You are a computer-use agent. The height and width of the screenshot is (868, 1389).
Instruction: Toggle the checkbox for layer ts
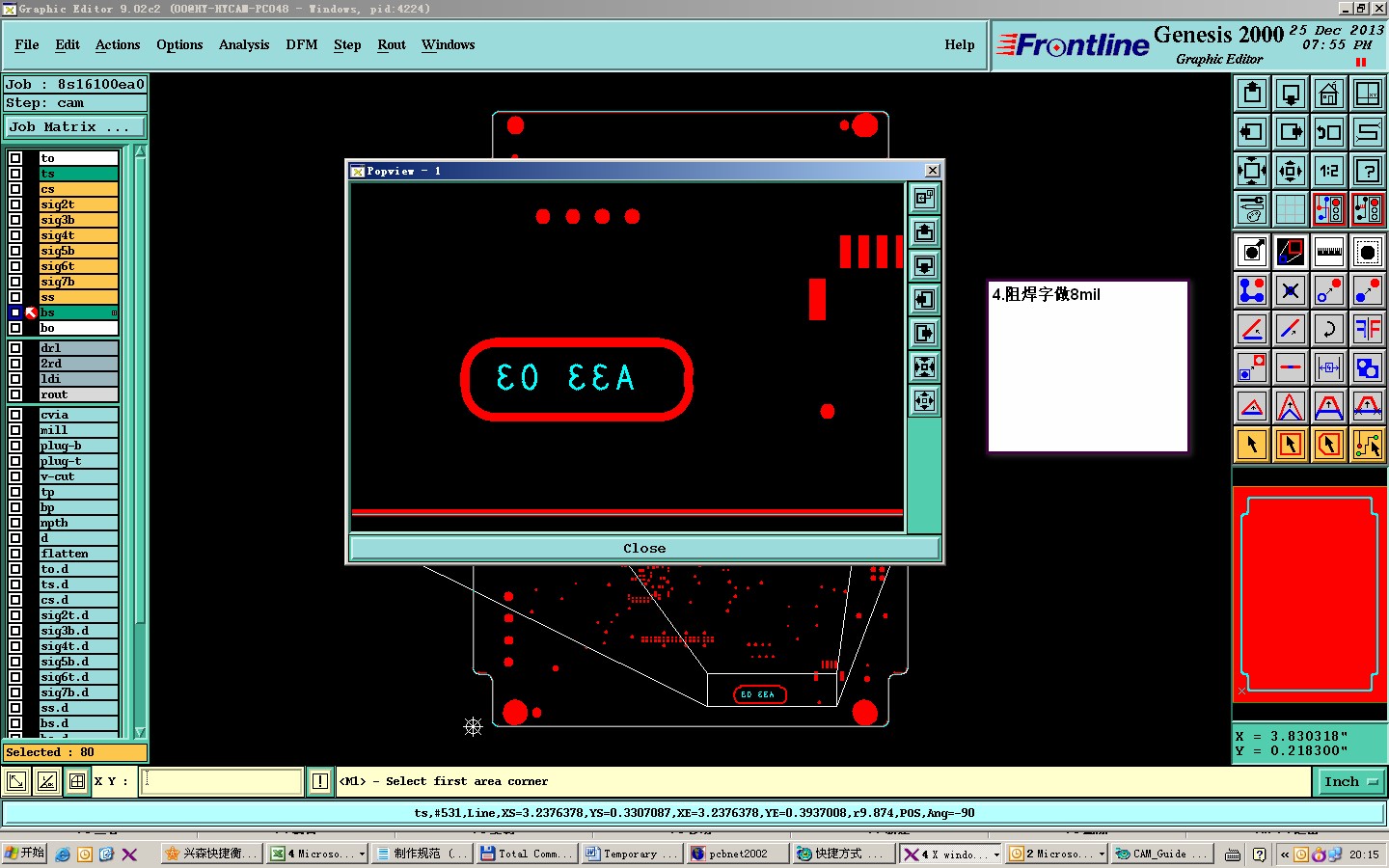click(x=15, y=174)
